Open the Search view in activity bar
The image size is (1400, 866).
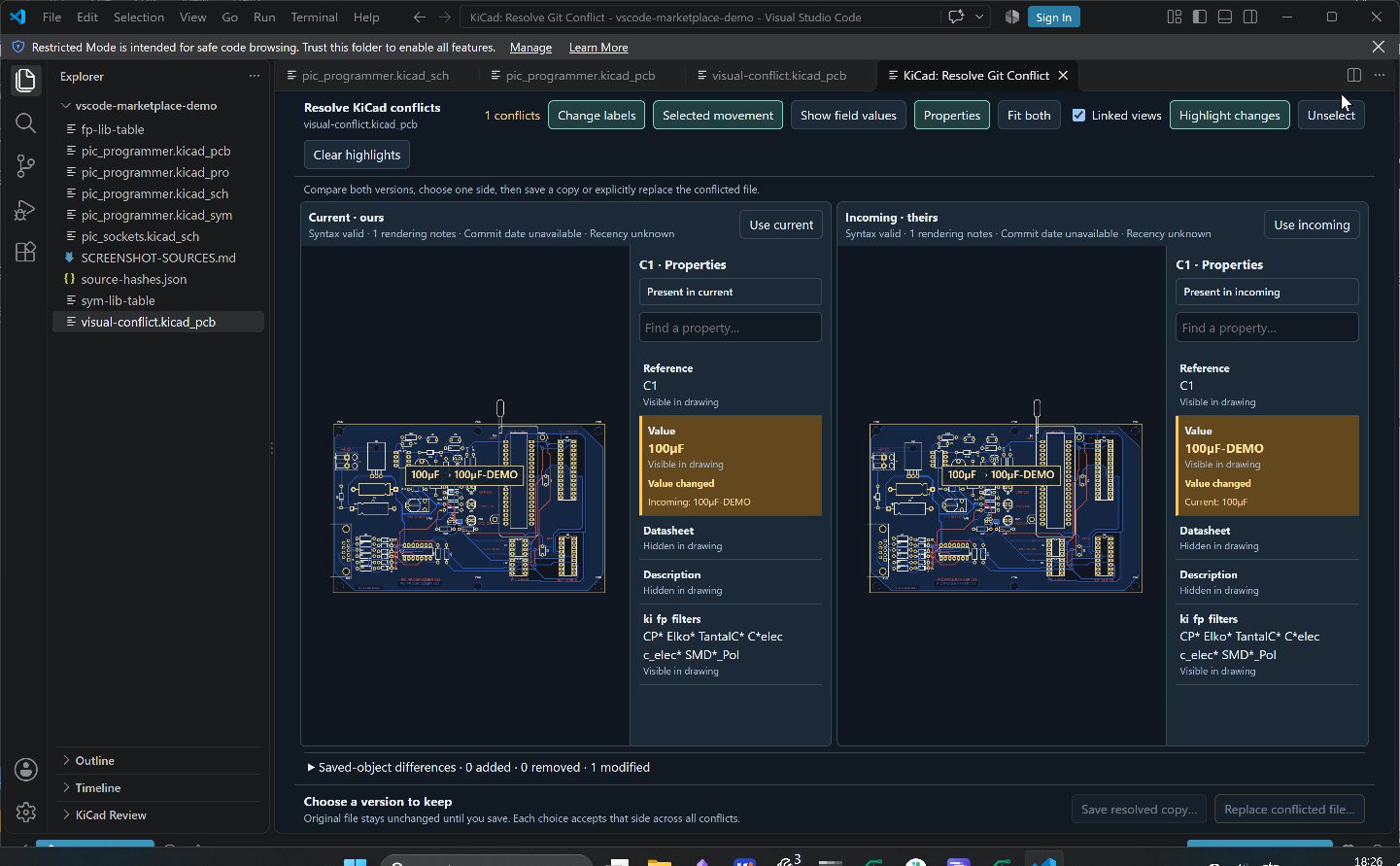click(x=25, y=122)
